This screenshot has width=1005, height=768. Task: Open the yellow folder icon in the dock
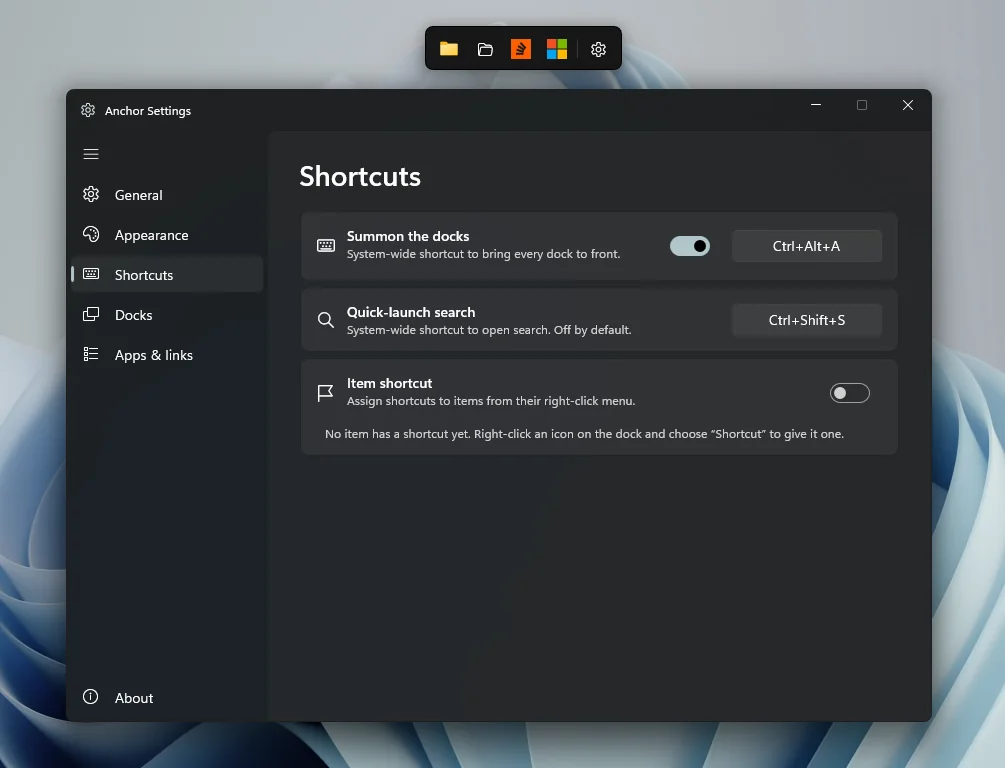click(x=449, y=49)
